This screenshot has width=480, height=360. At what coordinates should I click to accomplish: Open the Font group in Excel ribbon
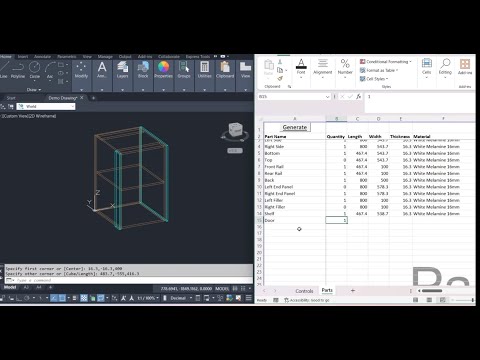301,68
